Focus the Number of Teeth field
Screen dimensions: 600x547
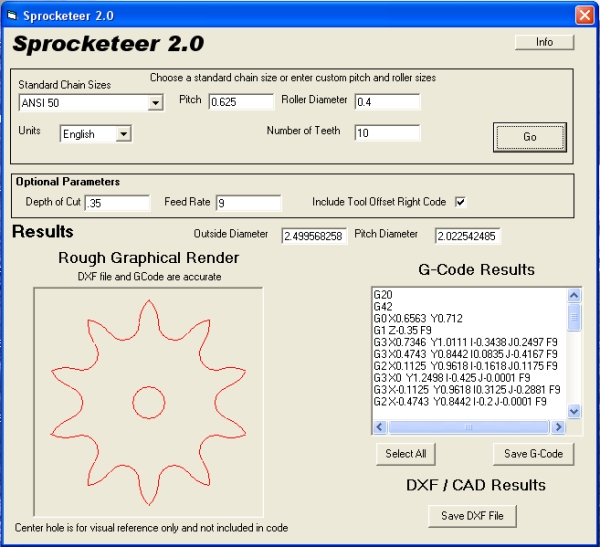click(x=386, y=133)
